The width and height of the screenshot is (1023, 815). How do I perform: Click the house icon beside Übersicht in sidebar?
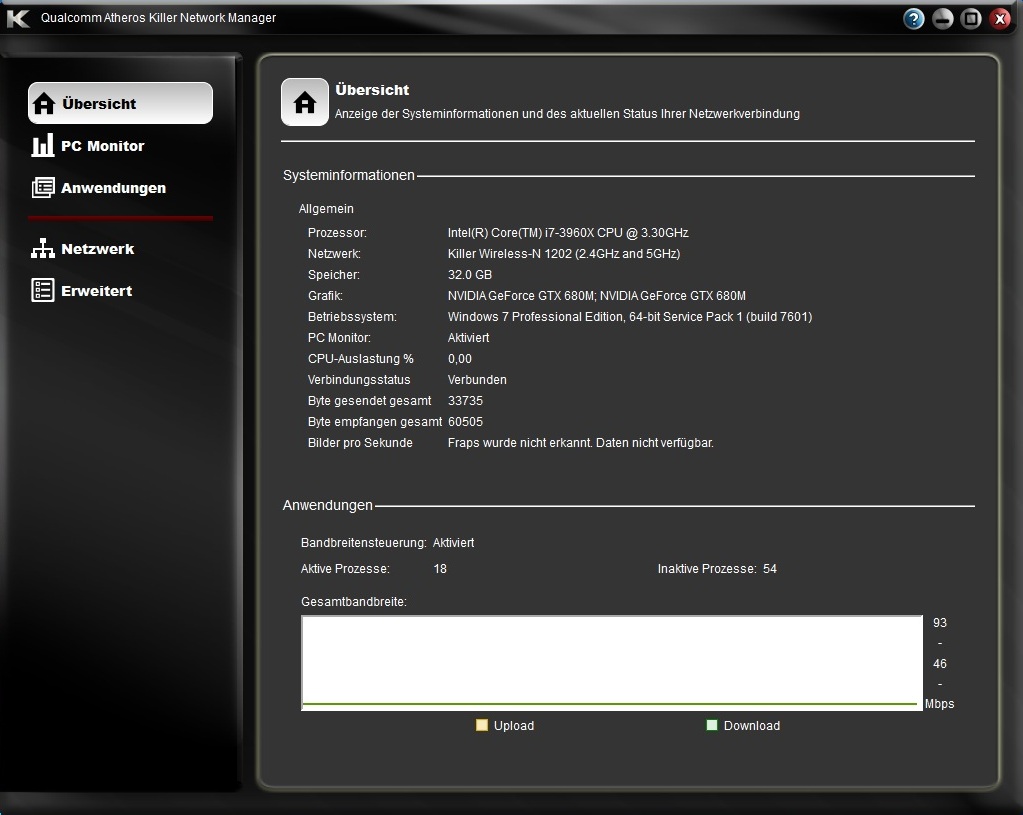(x=44, y=104)
